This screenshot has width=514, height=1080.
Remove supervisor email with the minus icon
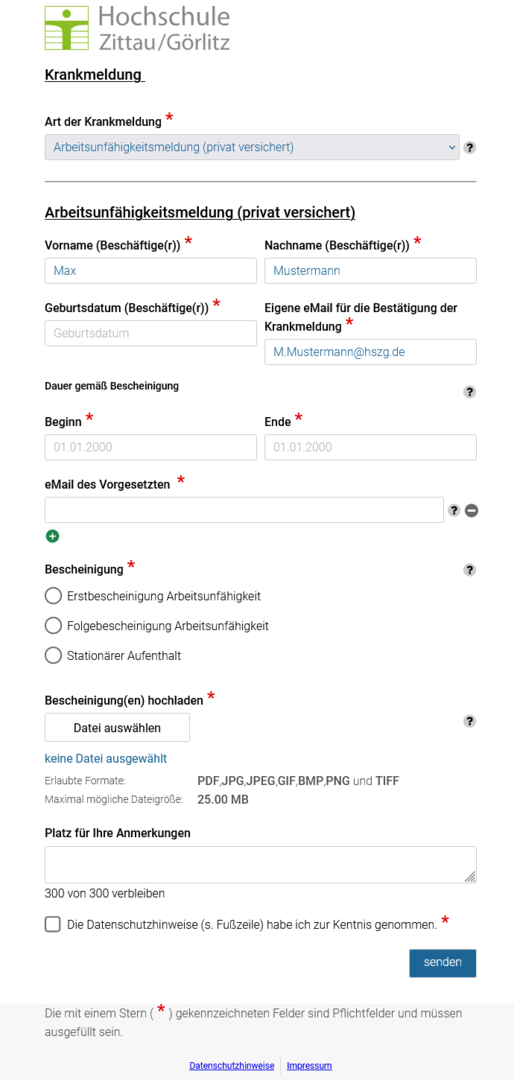pyautogui.click(x=471, y=510)
